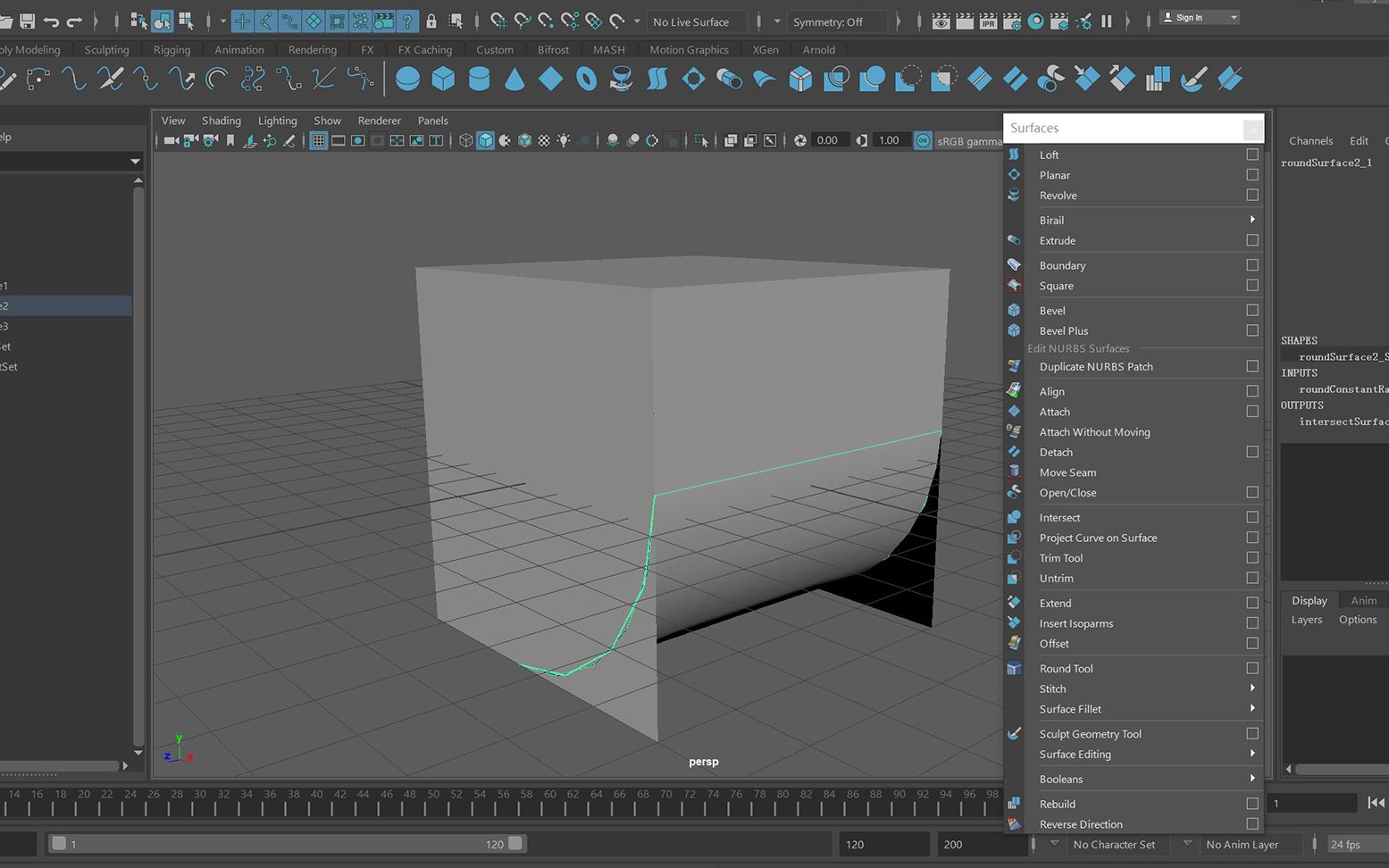This screenshot has width=1389, height=868.
Task: Click the undo arrow icon
Action: pyautogui.click(x=52, y=21)
